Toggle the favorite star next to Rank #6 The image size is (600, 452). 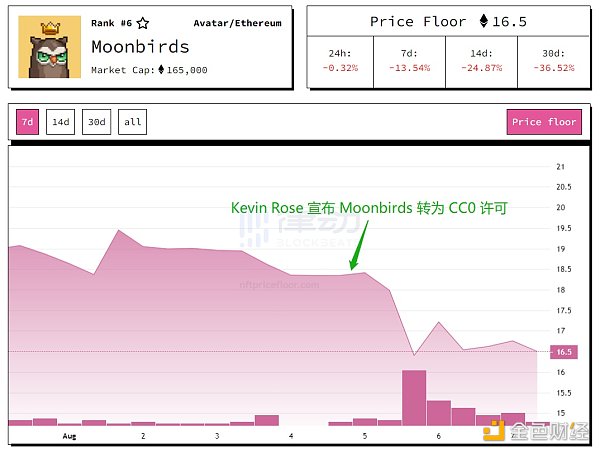point(142,23)
